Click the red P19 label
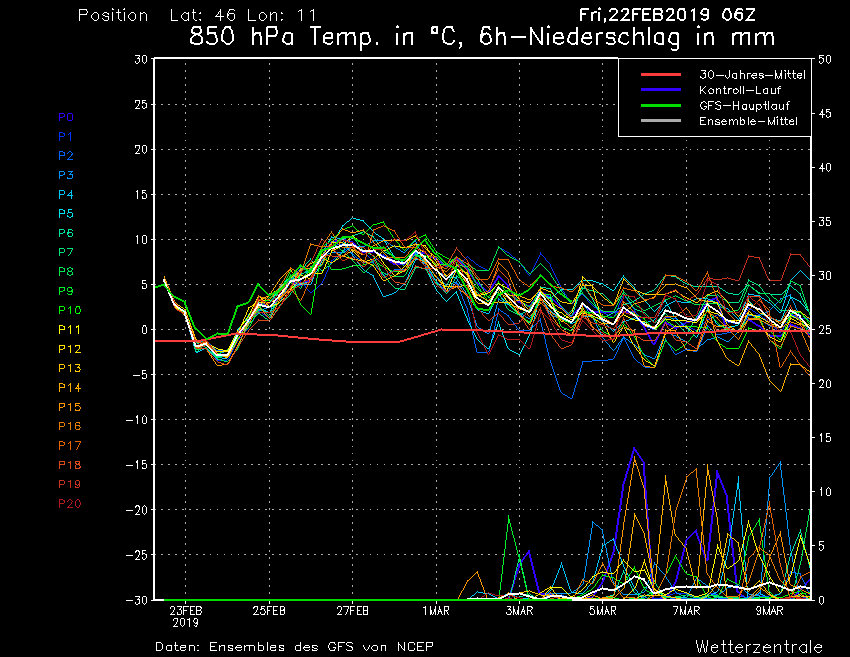Screen dimensions: 850x657 69,484
